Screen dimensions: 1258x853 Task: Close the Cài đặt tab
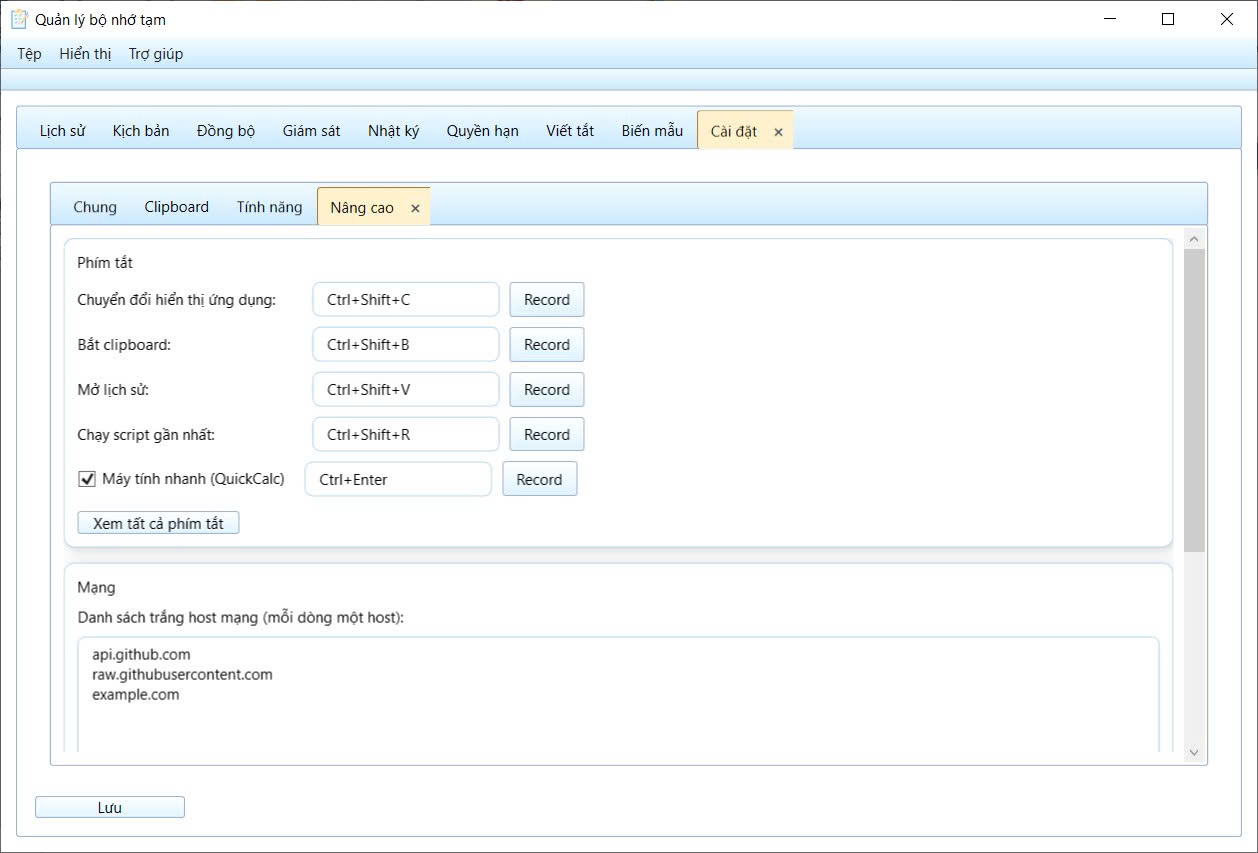coord(778,132)
